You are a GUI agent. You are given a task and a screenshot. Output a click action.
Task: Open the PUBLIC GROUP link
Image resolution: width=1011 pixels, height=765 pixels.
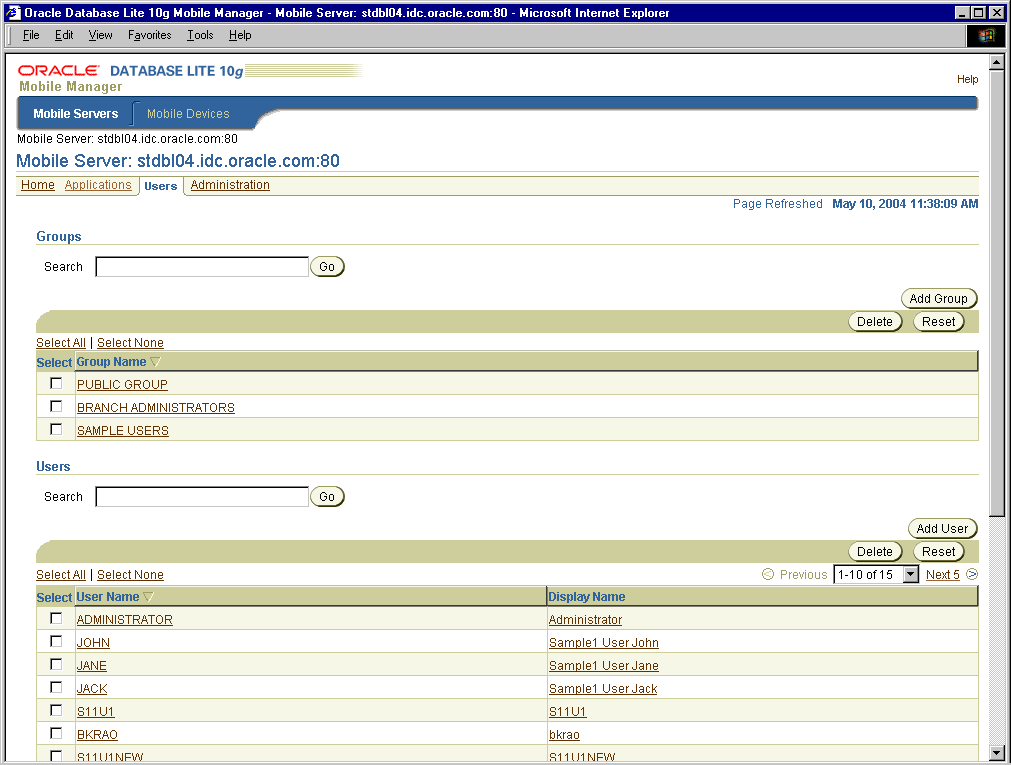pos(122,384)
